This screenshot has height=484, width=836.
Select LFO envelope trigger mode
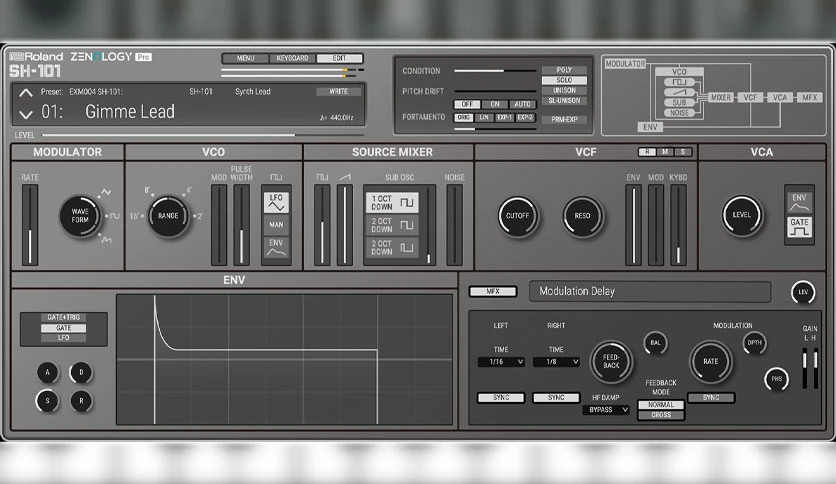coord(63,337)
